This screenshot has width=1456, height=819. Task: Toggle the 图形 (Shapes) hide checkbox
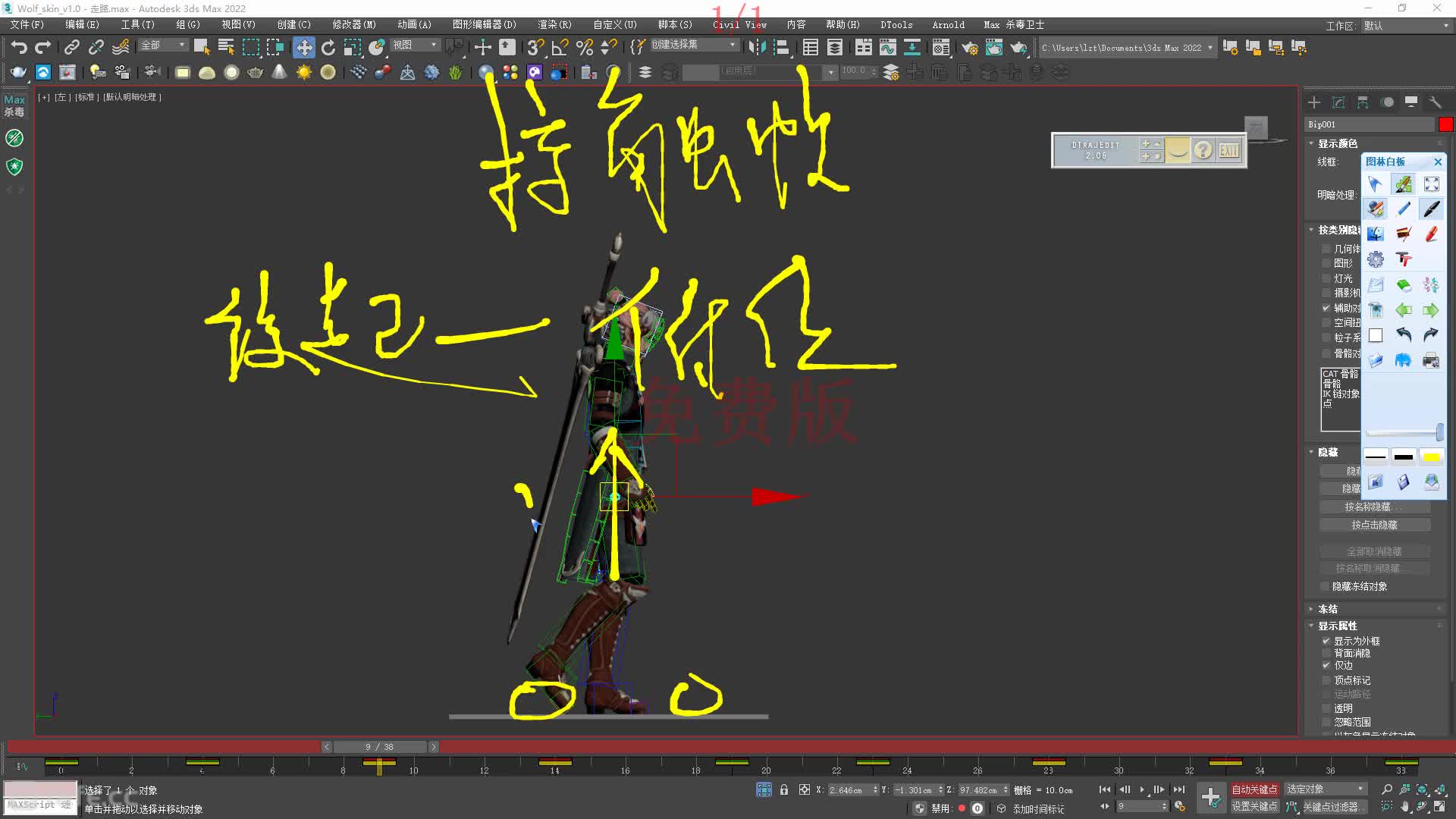coord(1326,263)
